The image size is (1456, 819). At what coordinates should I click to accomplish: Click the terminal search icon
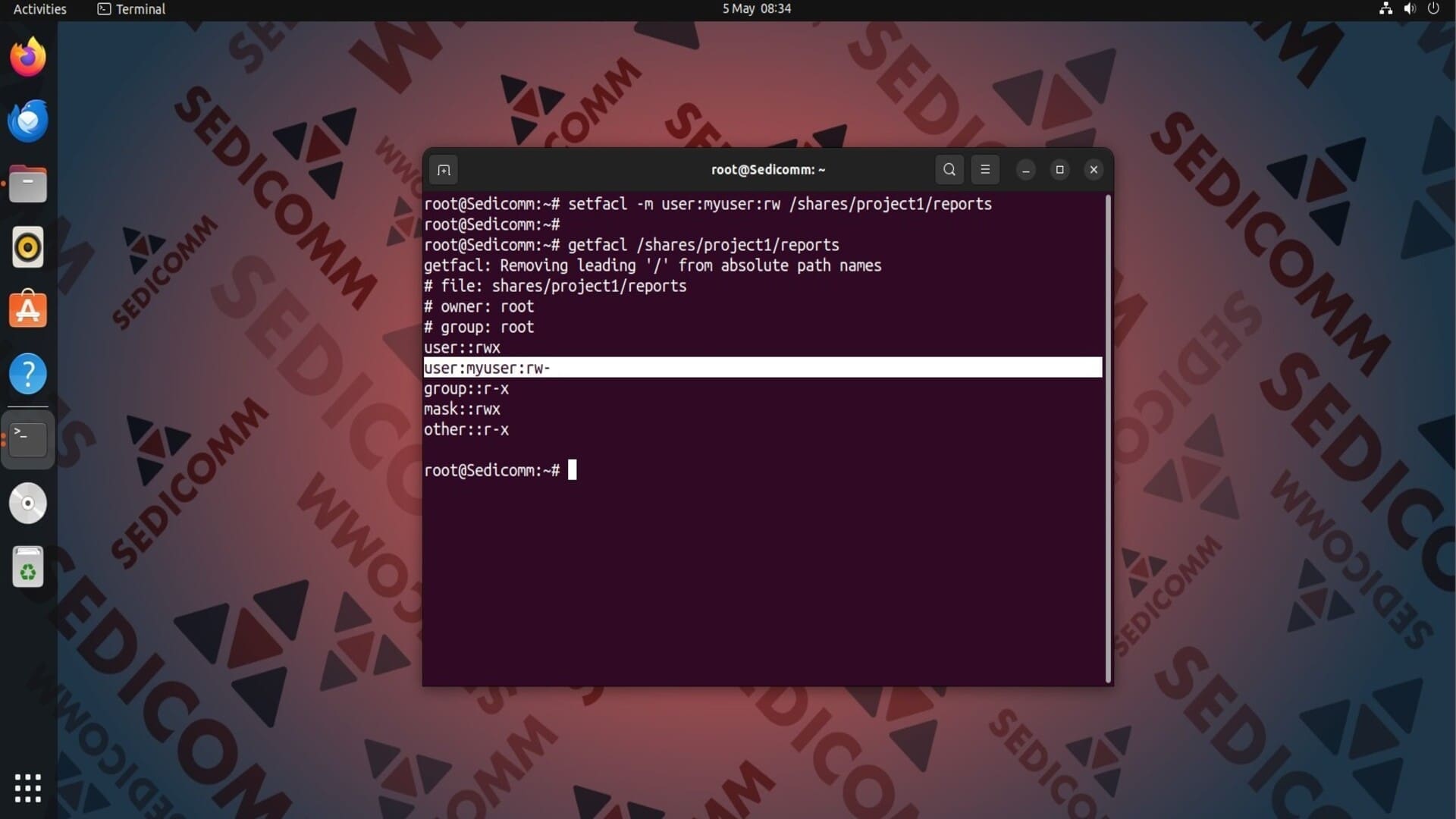(x=949, y=170)
